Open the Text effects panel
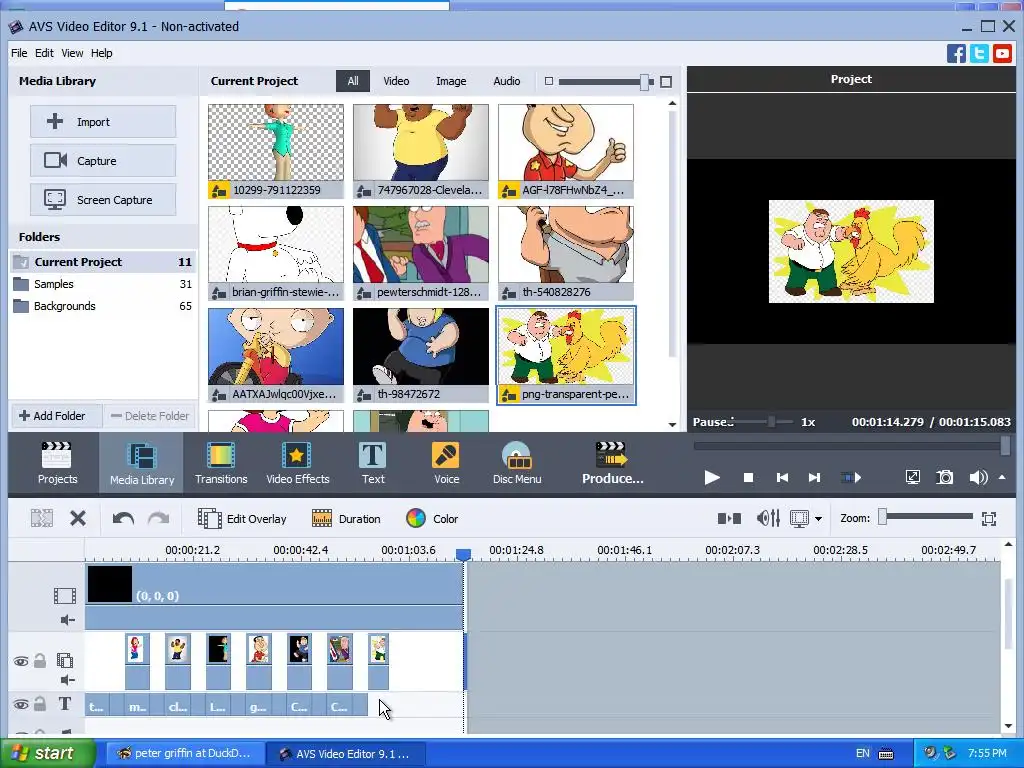 373,463
